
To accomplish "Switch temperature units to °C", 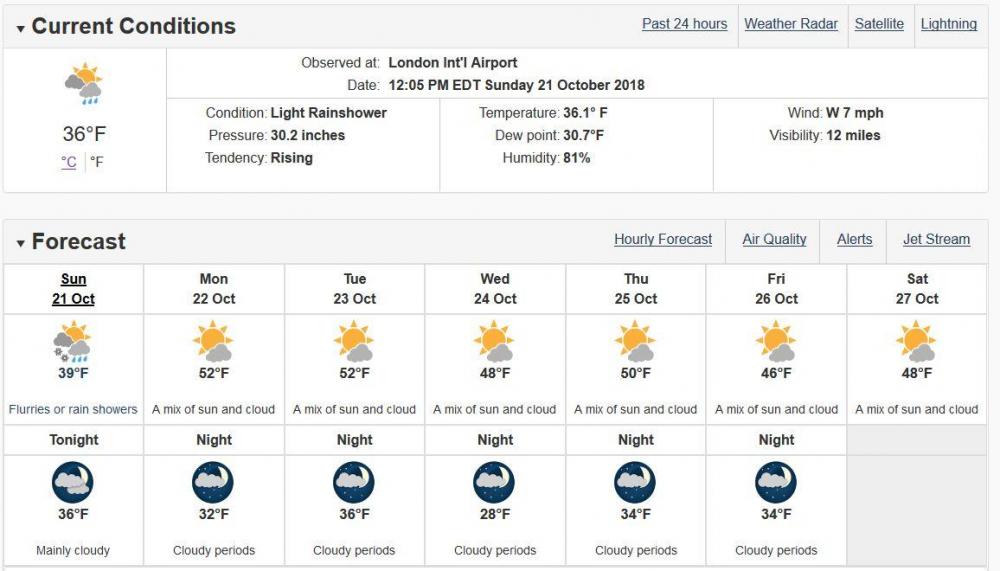I will pos(69,162).
